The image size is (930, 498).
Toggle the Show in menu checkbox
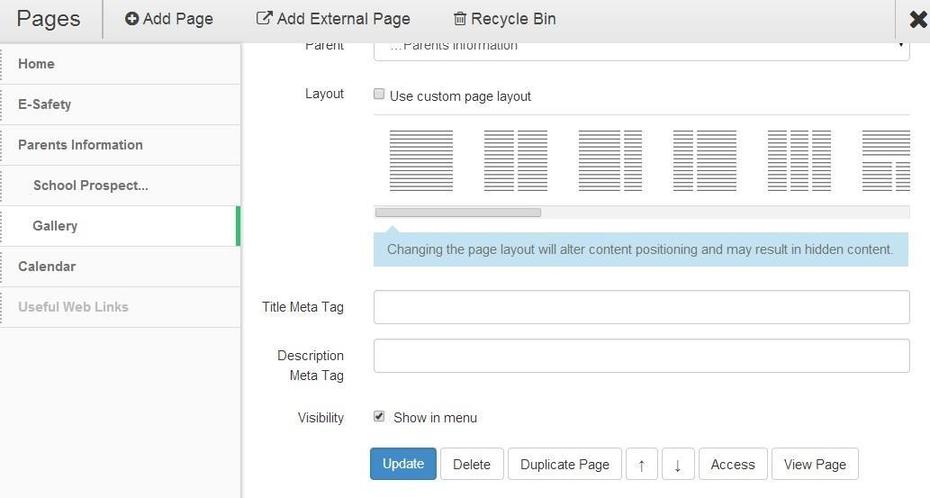pos(379,416)
